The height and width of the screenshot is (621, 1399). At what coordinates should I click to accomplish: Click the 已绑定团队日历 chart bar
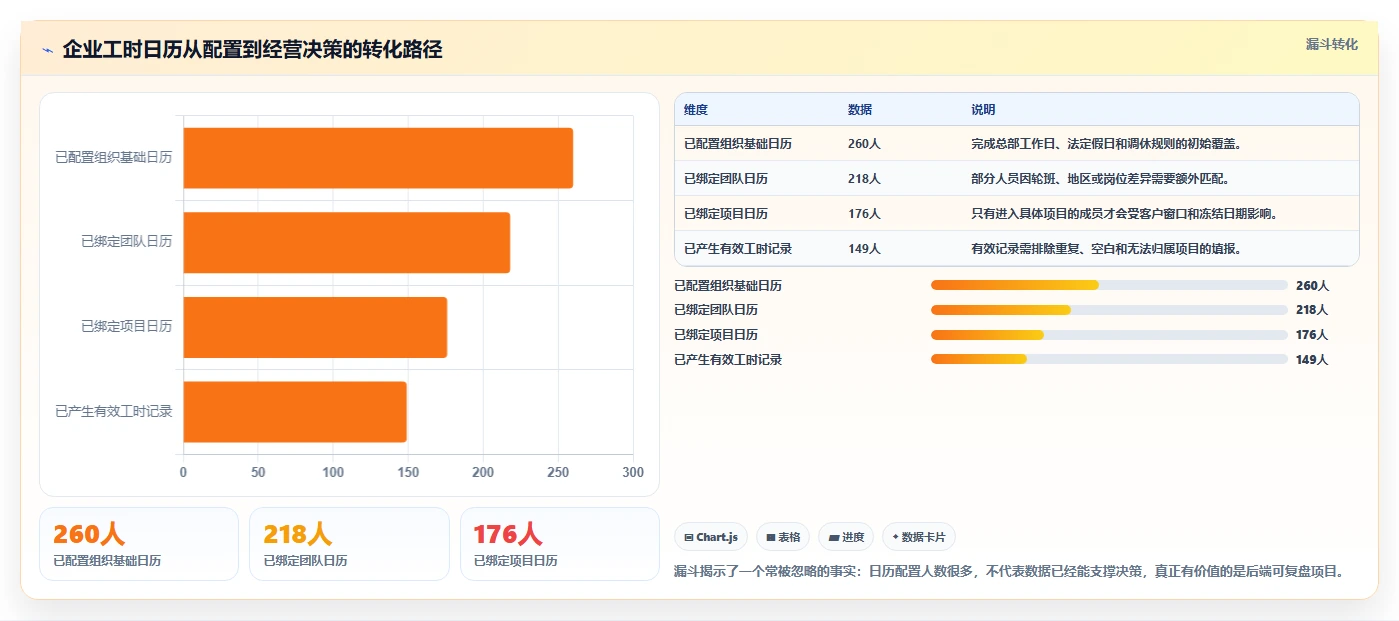(347, 242)
